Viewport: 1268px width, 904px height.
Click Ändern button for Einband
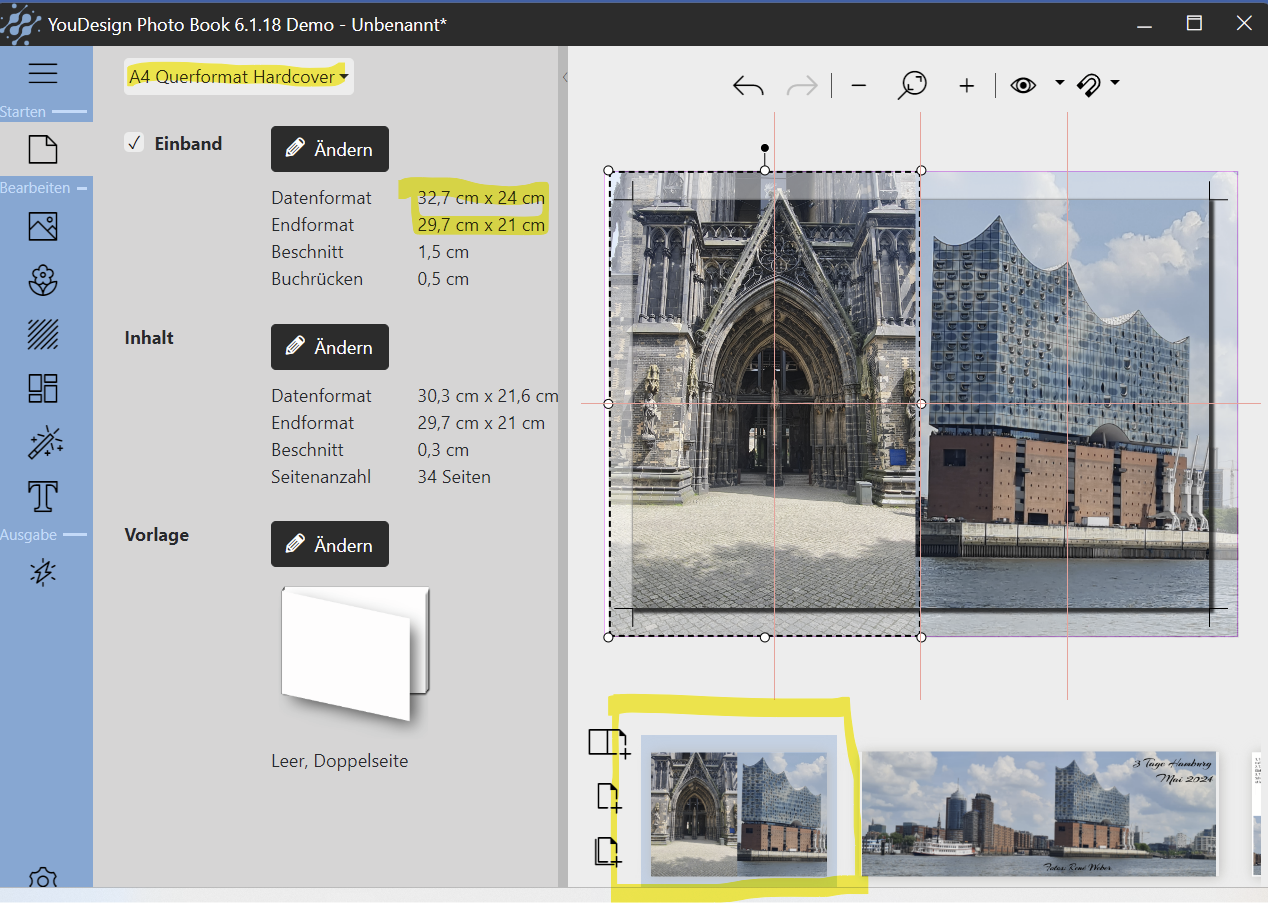tap(330, 149)
